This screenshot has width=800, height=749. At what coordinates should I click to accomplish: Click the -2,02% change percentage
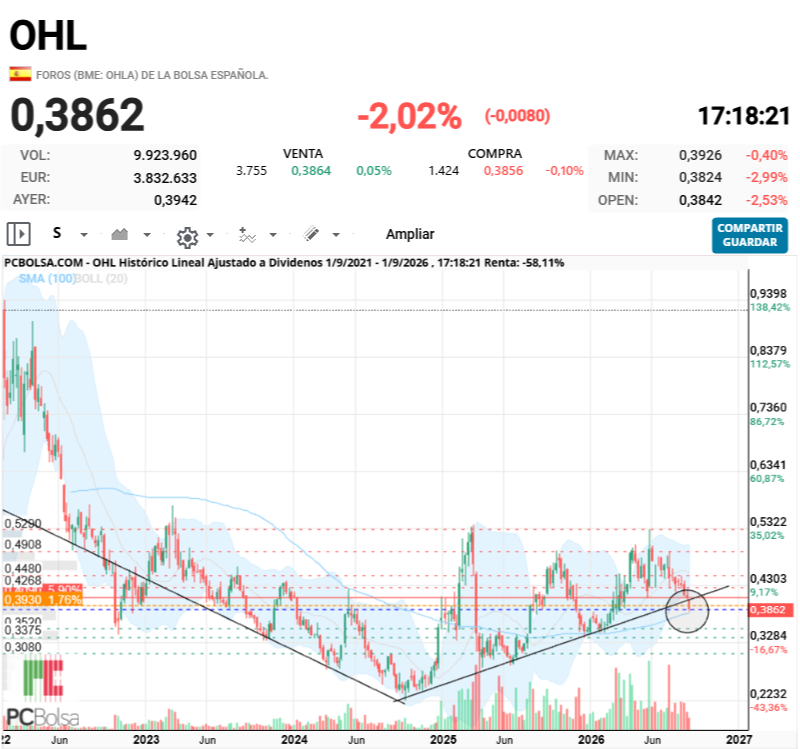tap(410, 116)
